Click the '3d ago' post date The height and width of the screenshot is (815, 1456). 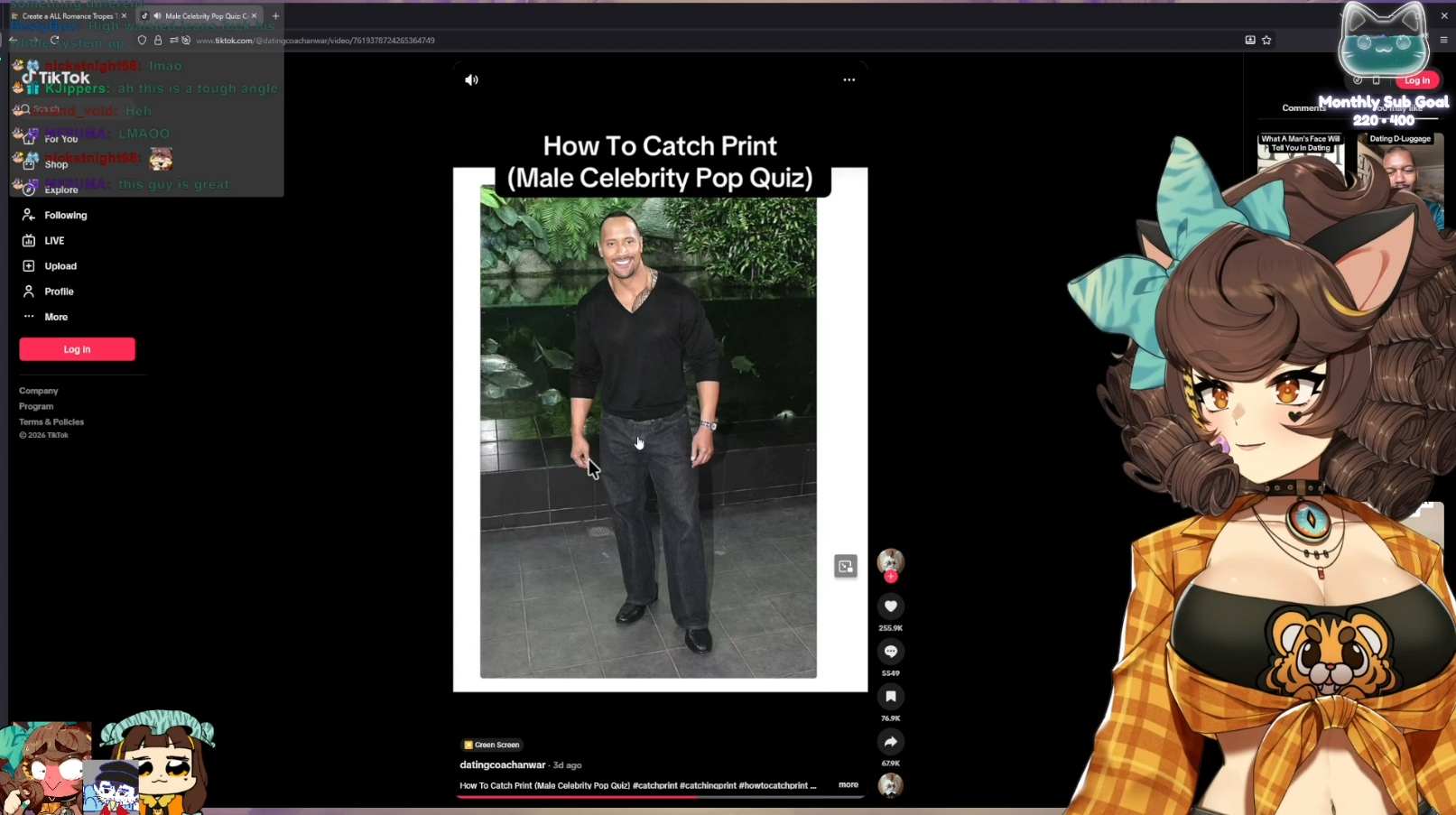(567, 765)
